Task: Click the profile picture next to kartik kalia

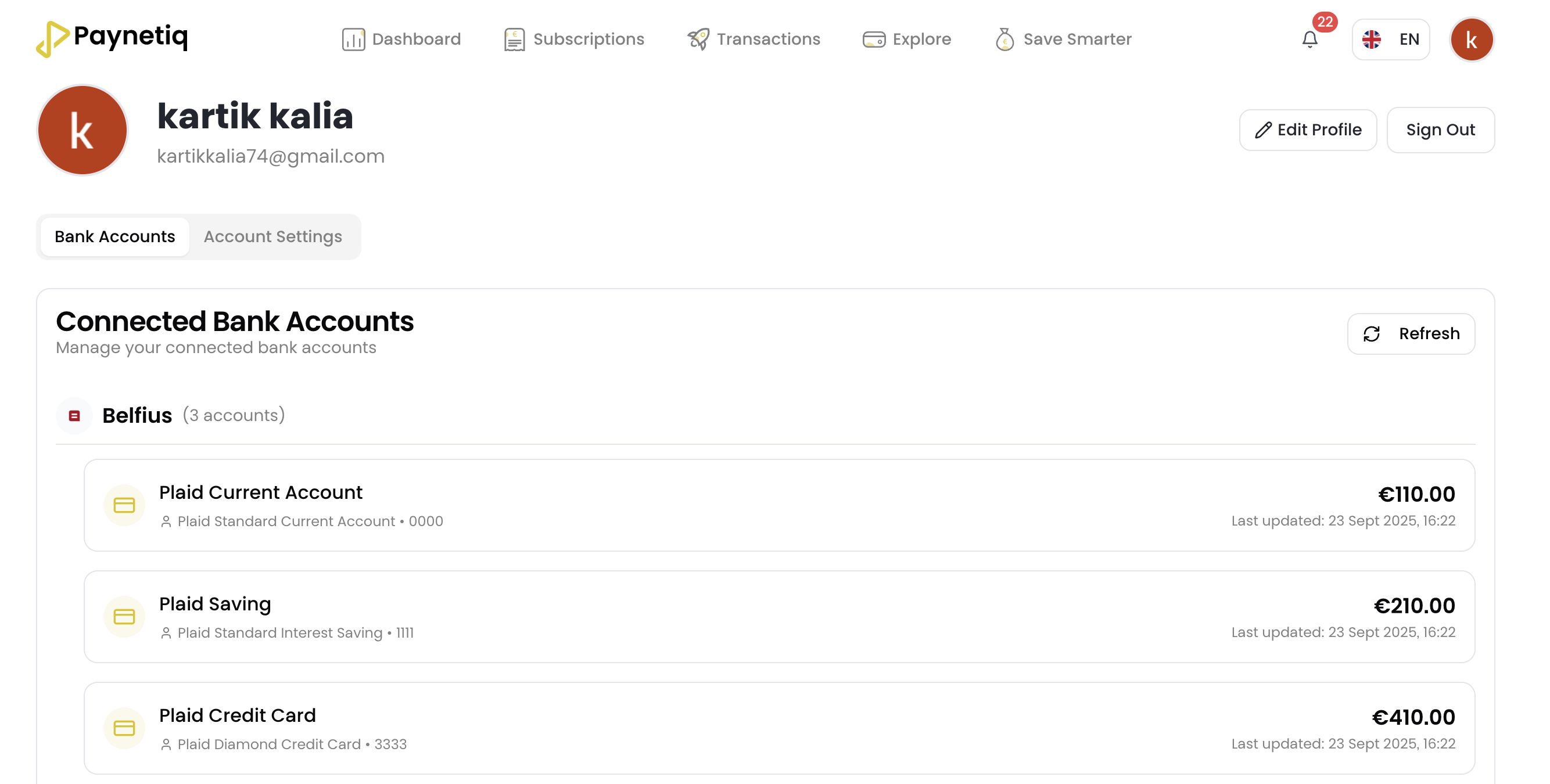Action: [82, 130]
